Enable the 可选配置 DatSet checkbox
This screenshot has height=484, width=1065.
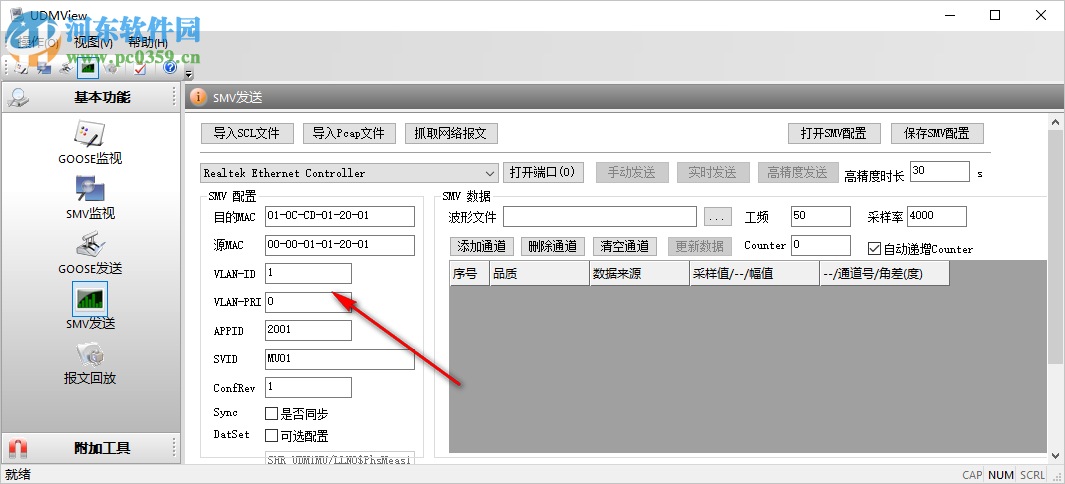pos(271,435)
